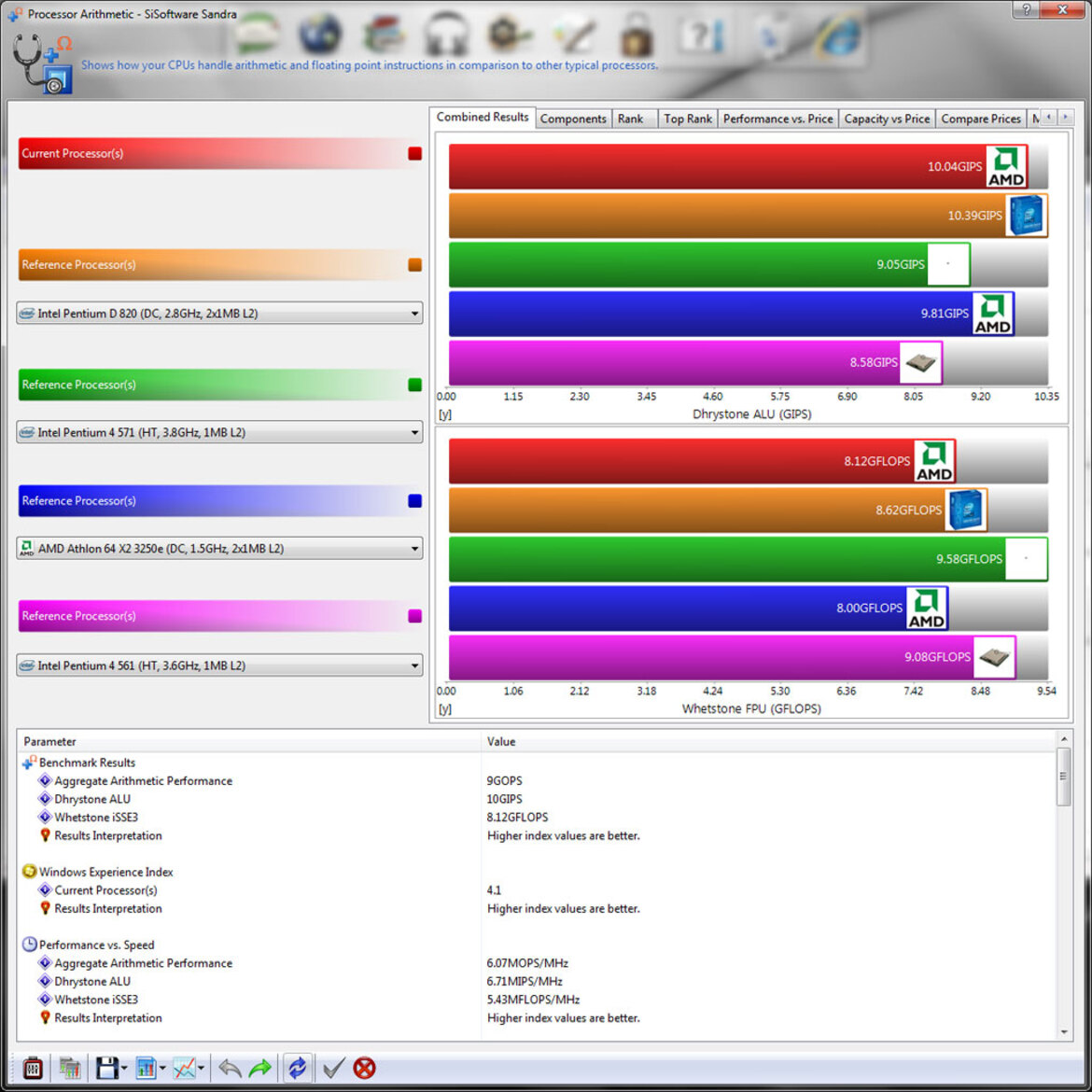
Task: Switch to the Combined Results tab
Action: tap(483, 117)
